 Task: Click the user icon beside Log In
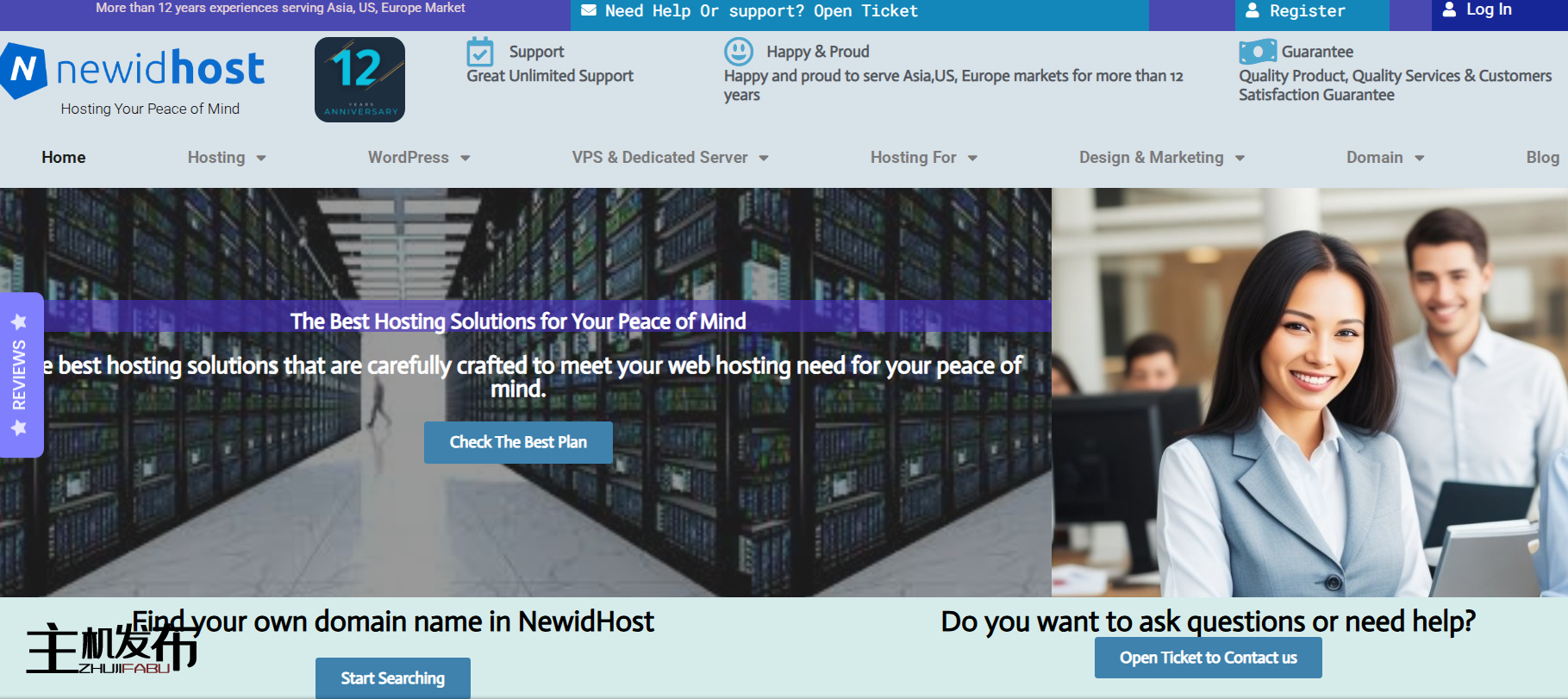[x=1449, y=9]
